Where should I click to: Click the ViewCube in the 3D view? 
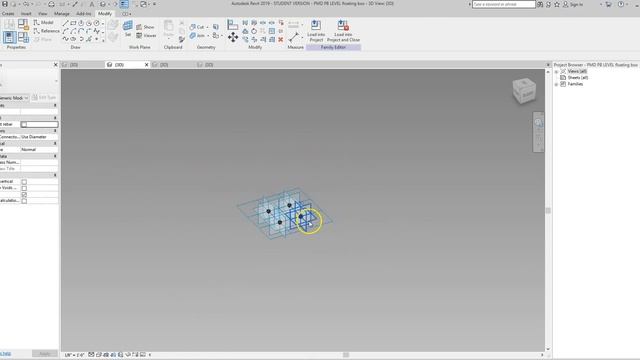coord(524,90)
